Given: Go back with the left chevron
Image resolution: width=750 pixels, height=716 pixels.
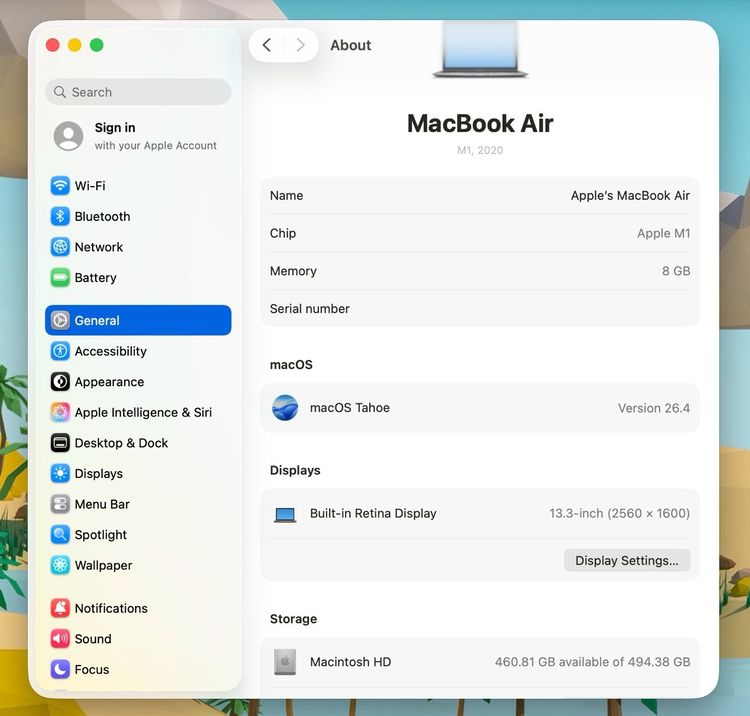Looking at the screenshot, I should click(x=267, y=45).
